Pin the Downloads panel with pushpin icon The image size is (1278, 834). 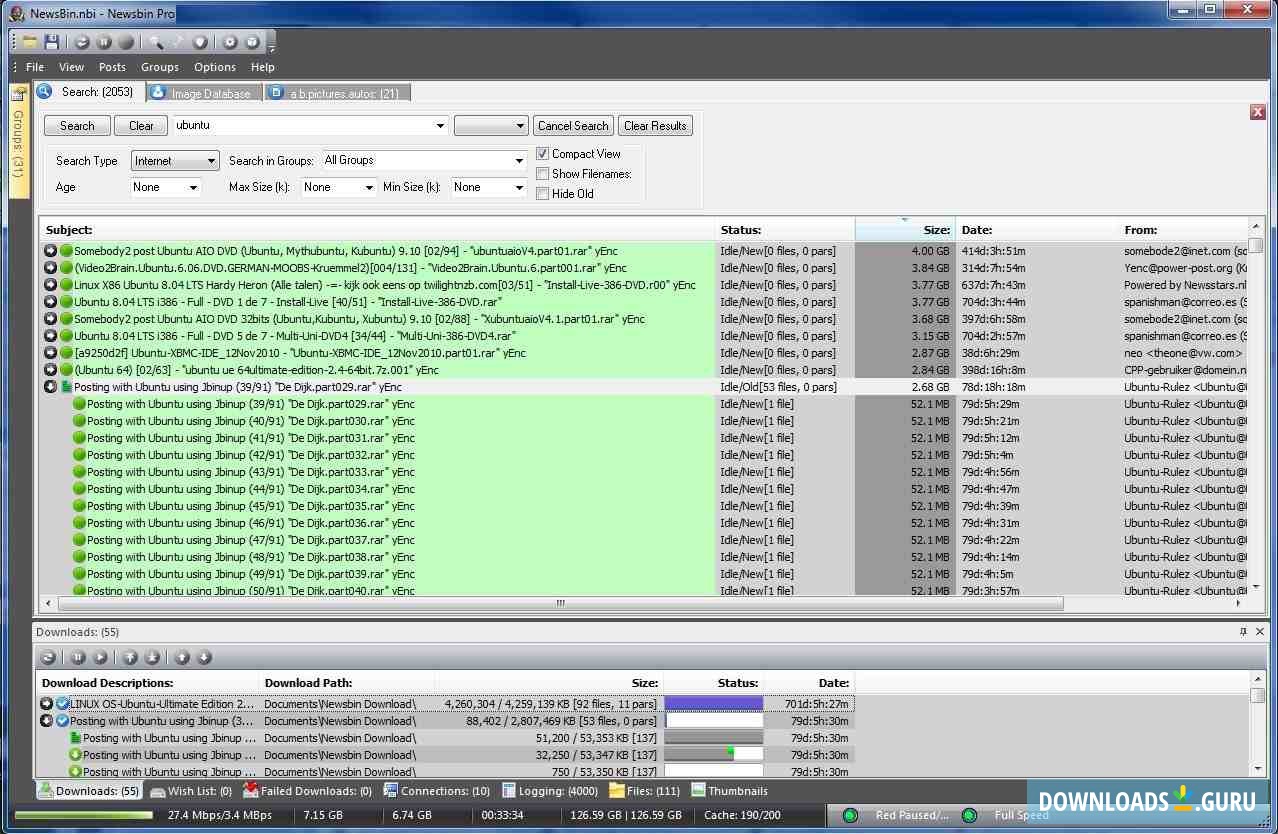1243,632
